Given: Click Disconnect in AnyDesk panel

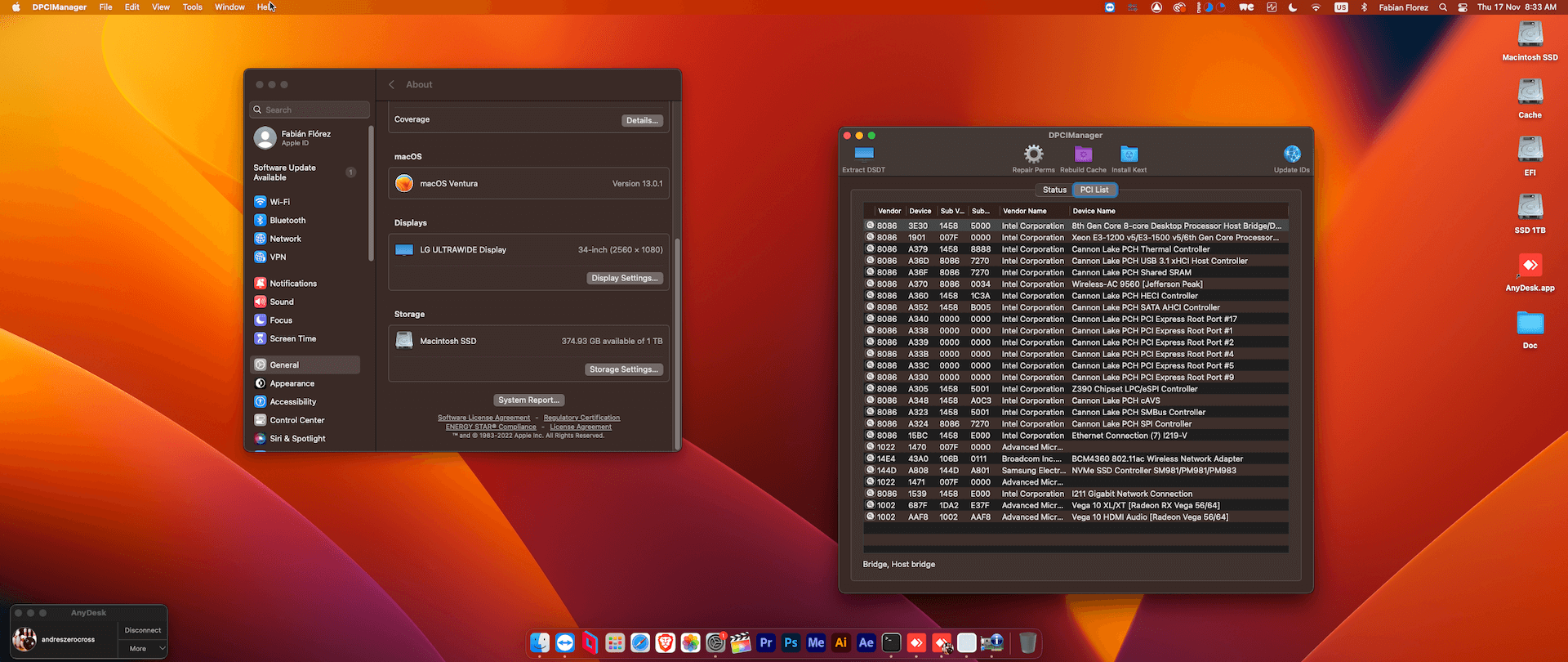Looking at the screenshot, I should [x=143, y=630].
